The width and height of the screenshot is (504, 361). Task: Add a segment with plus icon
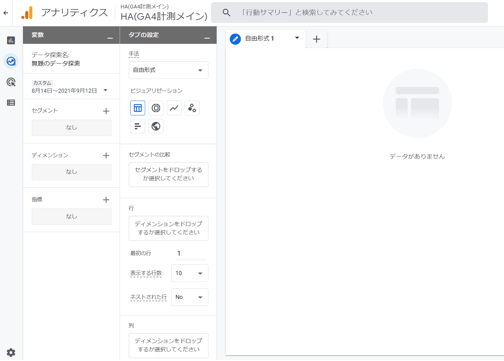106,111
